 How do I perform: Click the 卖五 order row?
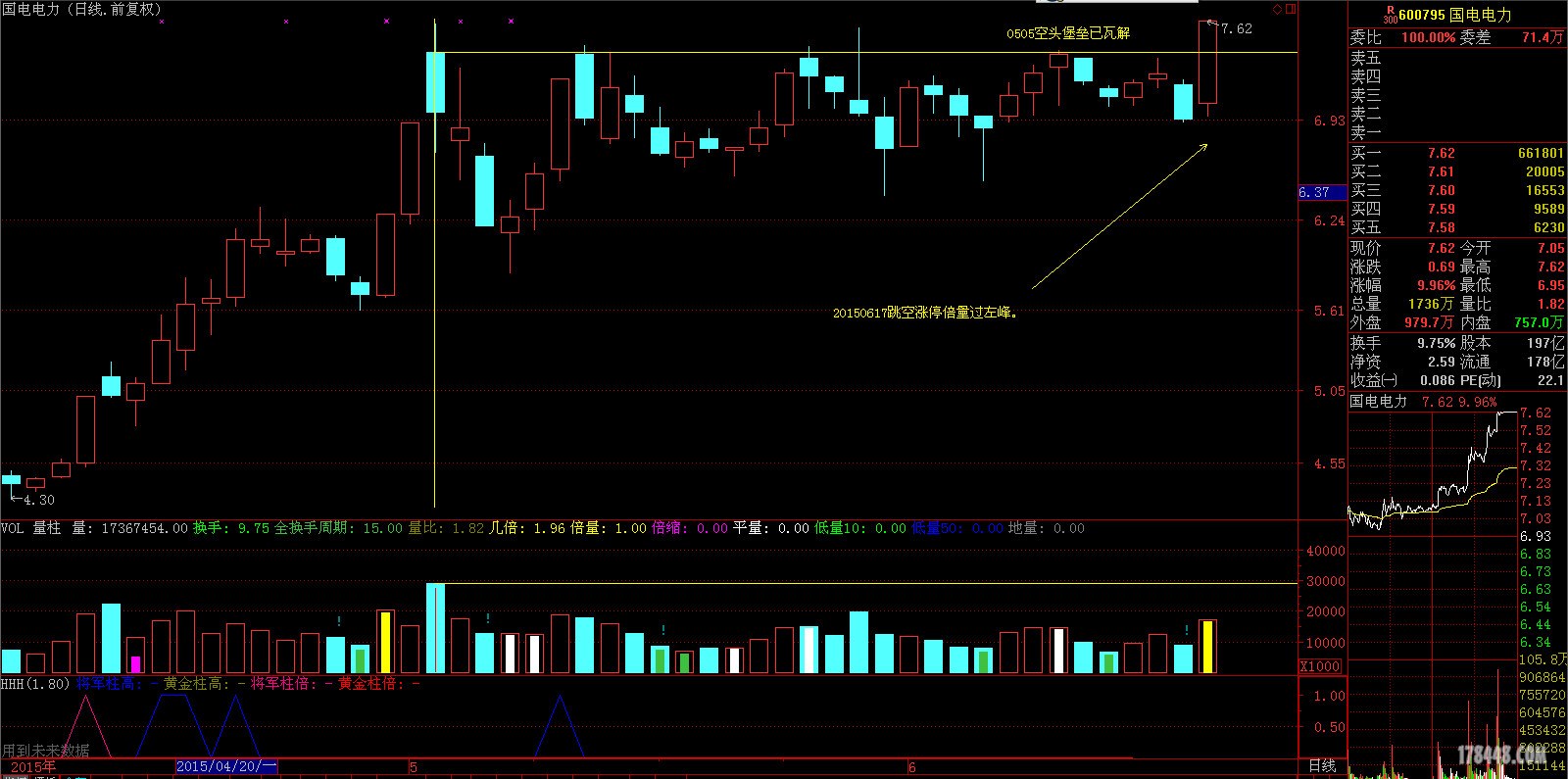click(1457, 59)
